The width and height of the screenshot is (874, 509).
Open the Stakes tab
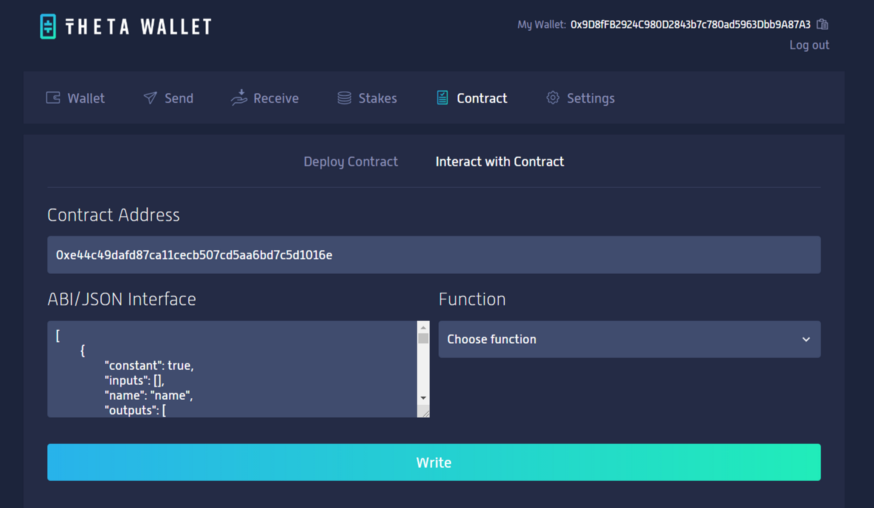367,98
